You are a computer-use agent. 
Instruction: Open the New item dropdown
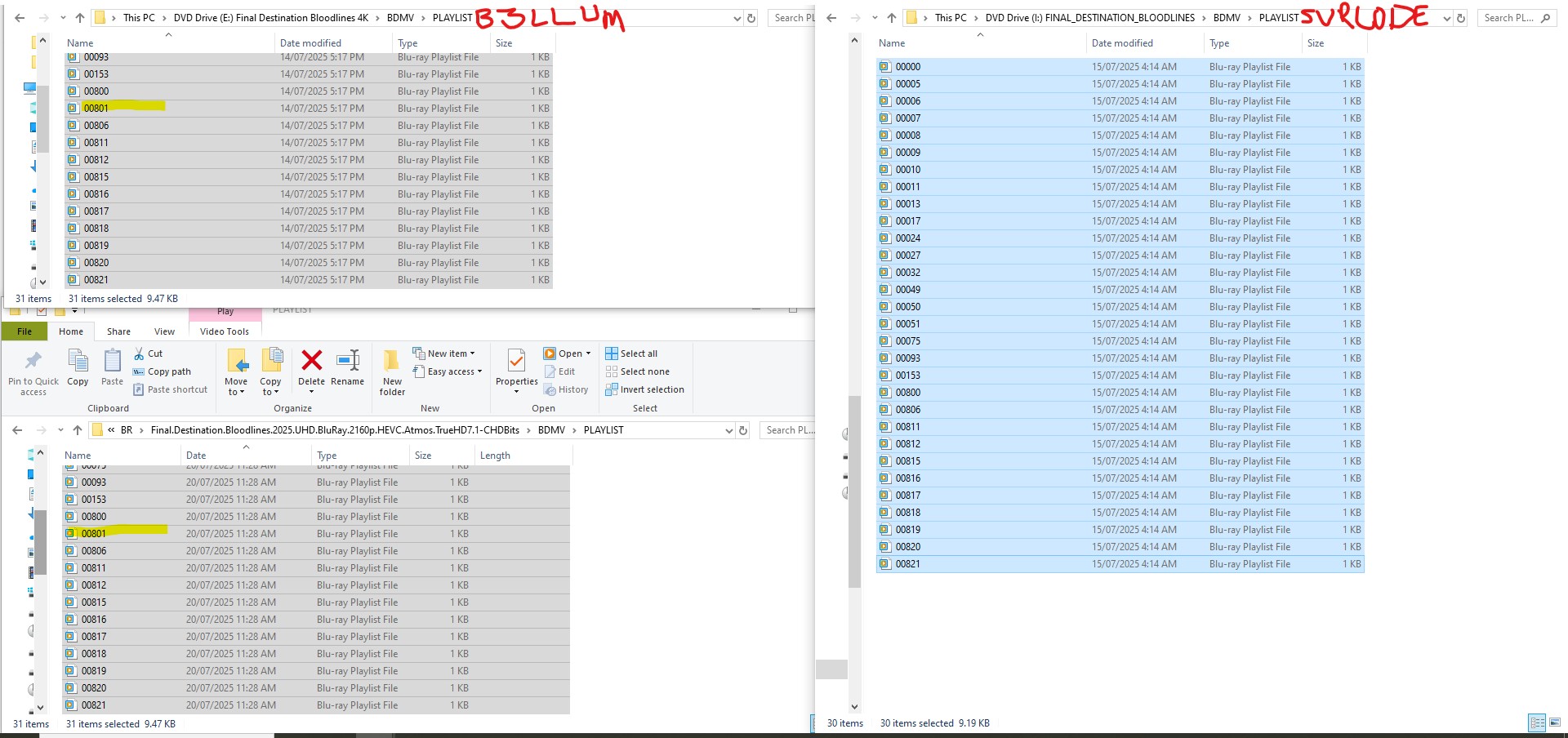443,353
